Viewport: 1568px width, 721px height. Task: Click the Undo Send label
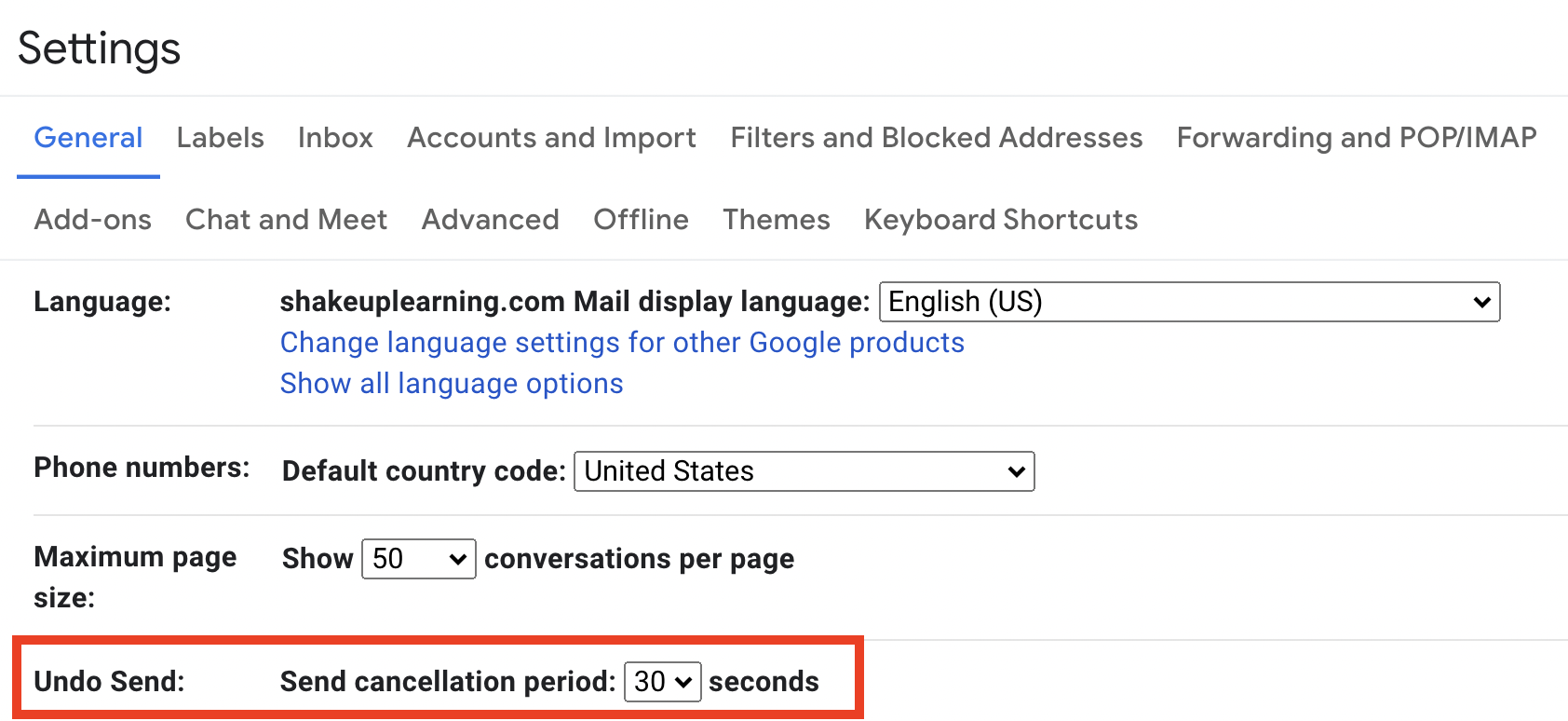click(x=109, y=682)
